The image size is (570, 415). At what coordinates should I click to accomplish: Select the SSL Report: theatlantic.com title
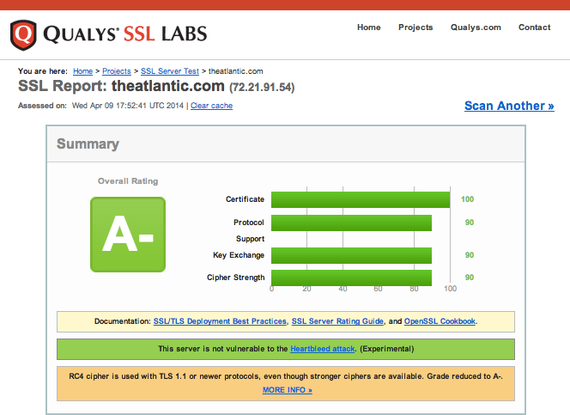pyautogui.click(x=121, y=86)
